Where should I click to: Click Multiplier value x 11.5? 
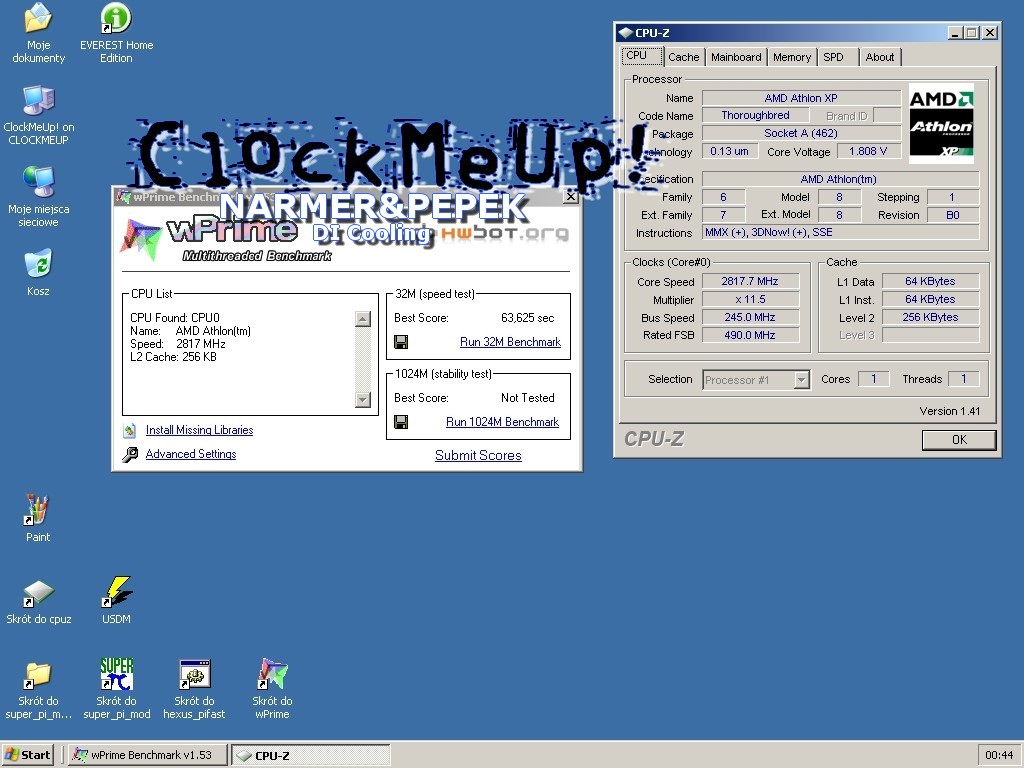tap(750, 300)
